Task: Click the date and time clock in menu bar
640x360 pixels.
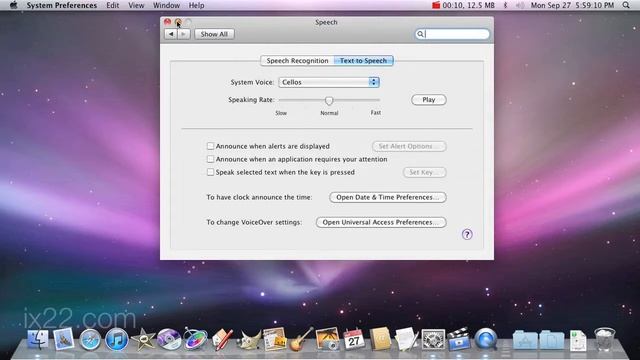Action: point(572,5)
